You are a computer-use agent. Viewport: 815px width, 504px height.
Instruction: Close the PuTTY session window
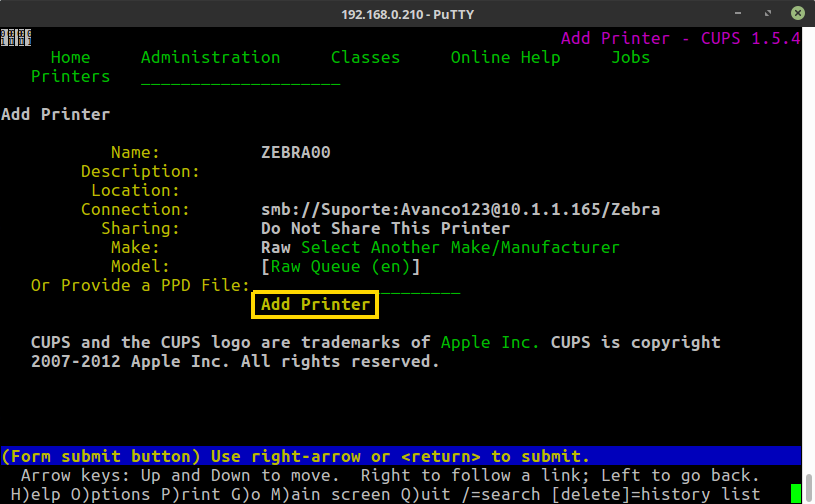pyautogui.click(x=797, y=13)
